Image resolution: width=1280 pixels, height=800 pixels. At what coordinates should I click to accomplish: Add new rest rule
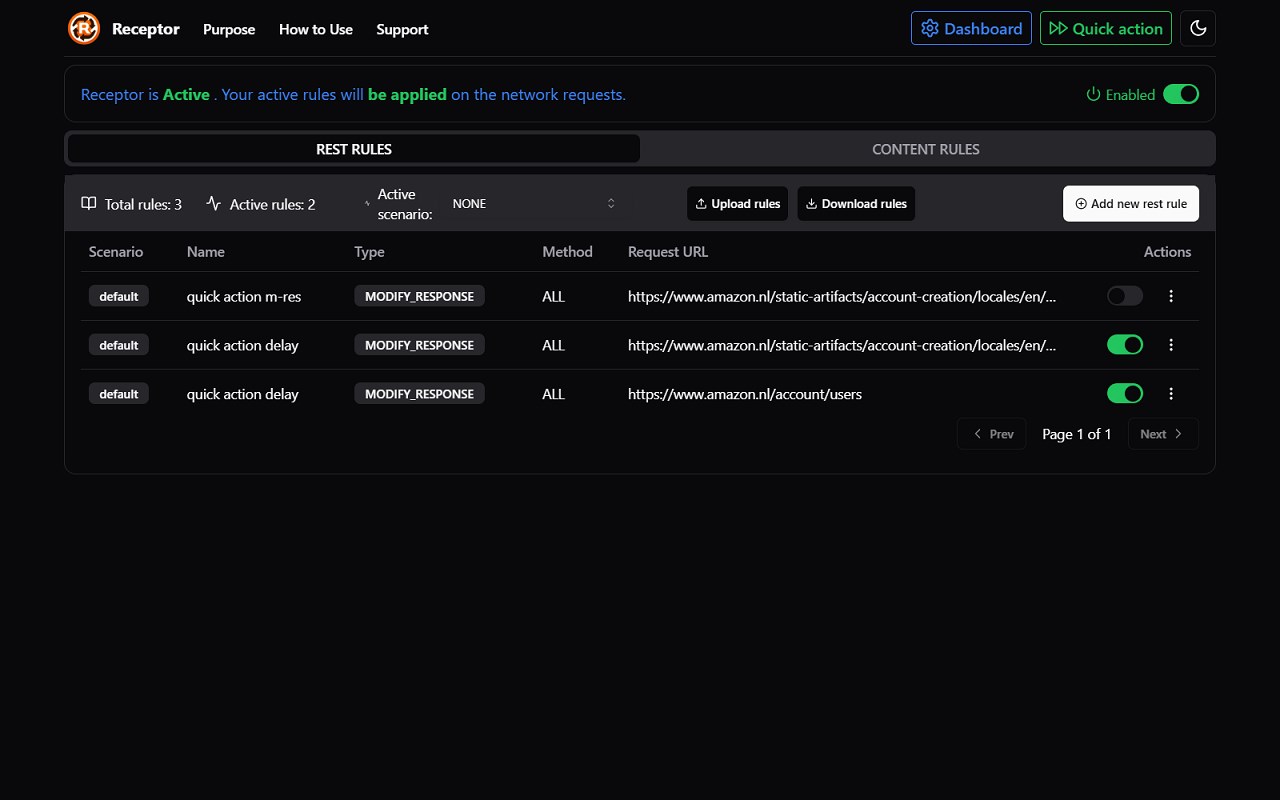tap(1131, 204)
